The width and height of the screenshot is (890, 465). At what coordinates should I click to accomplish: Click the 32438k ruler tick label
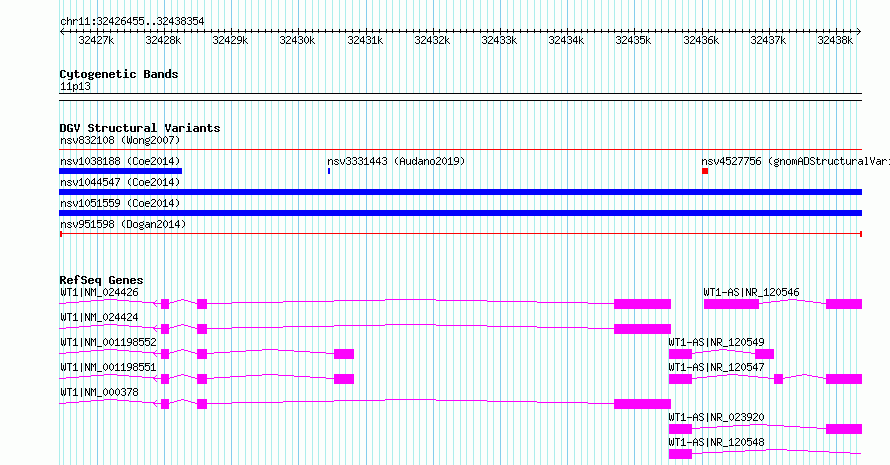point(835,40)
